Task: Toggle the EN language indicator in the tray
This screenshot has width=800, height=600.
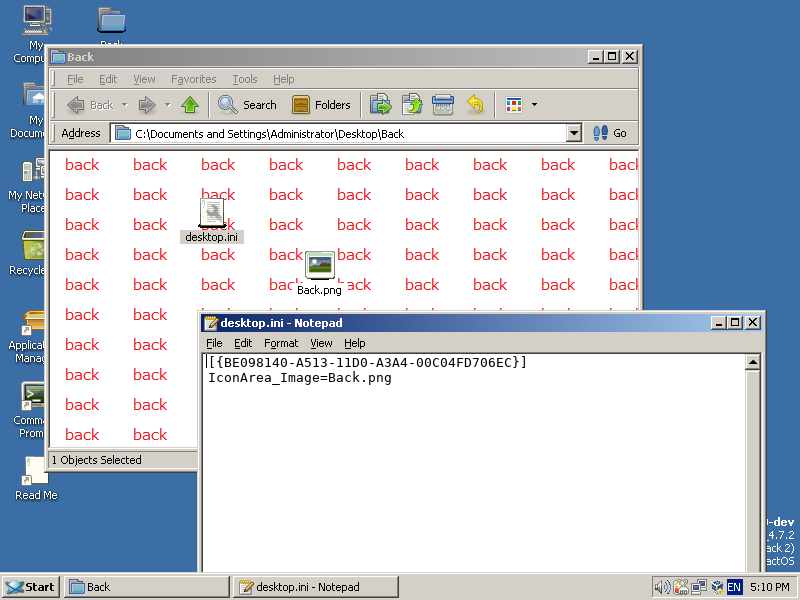Action: pos(736,587)
